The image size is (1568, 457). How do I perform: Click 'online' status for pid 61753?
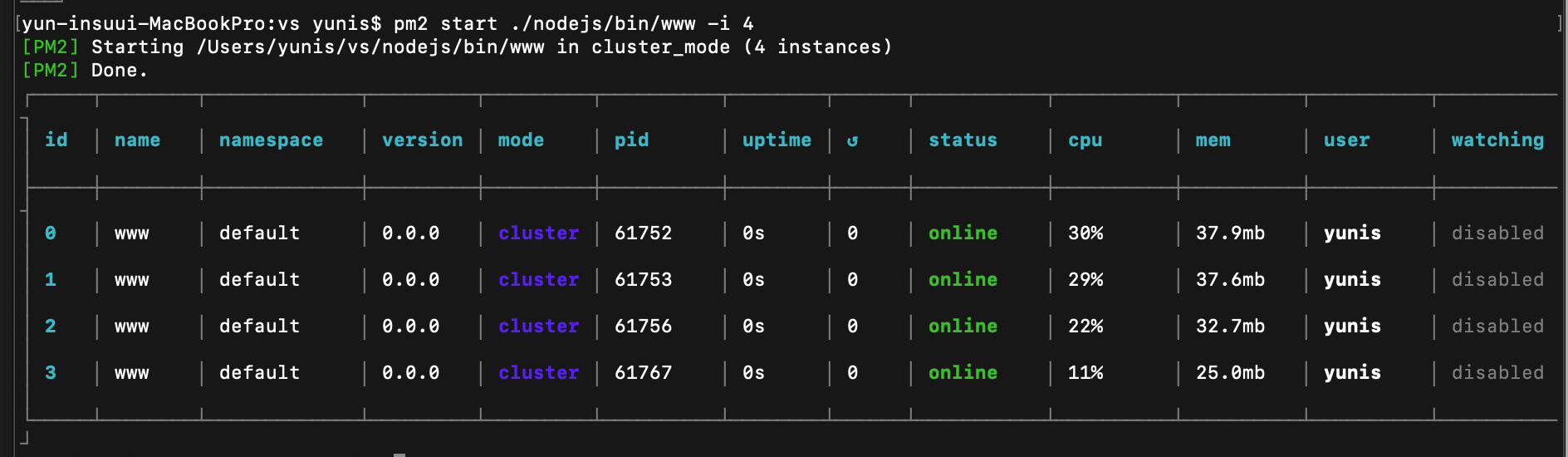coord(963,279)
